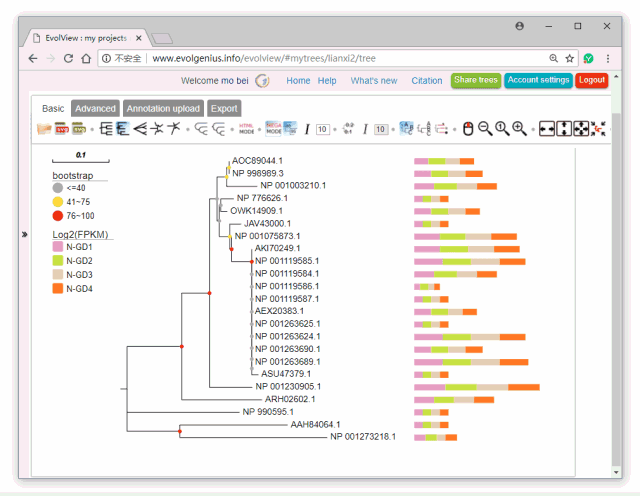Open tree file with the folder icon
The width and height of the screenshot is (640, 496).
(x=44, y=129)
